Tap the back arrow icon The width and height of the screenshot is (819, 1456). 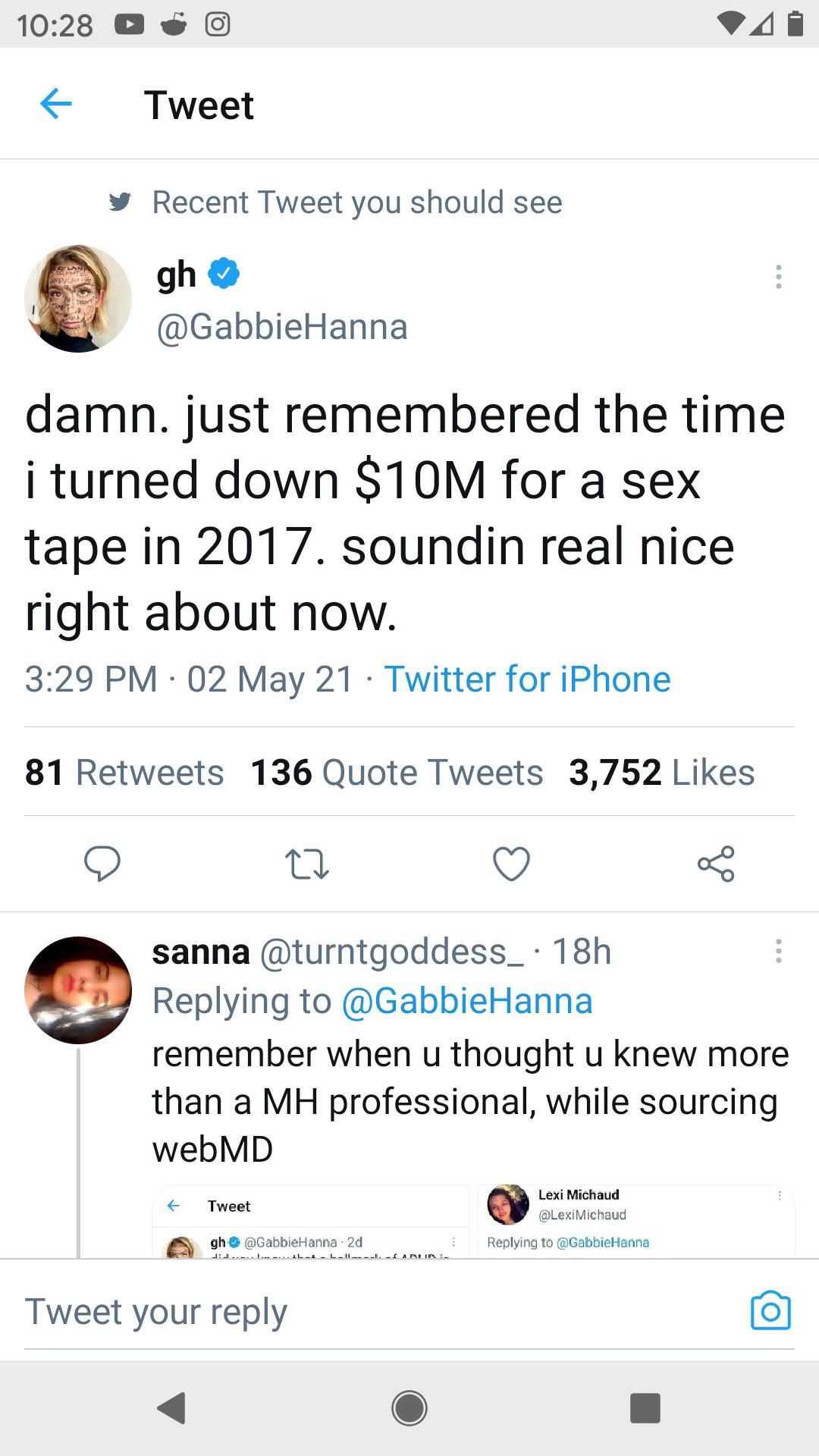pos(55,104)
